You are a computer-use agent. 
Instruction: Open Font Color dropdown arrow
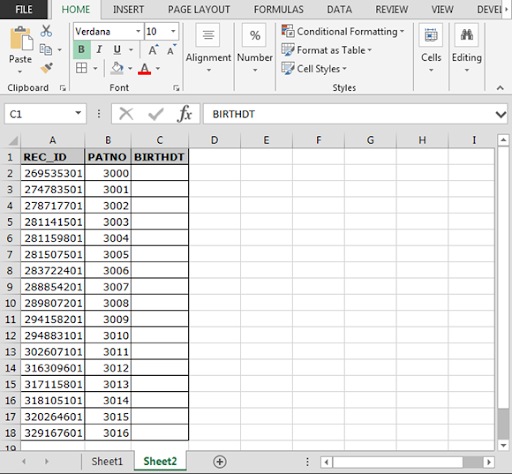[x=158, y=68]
